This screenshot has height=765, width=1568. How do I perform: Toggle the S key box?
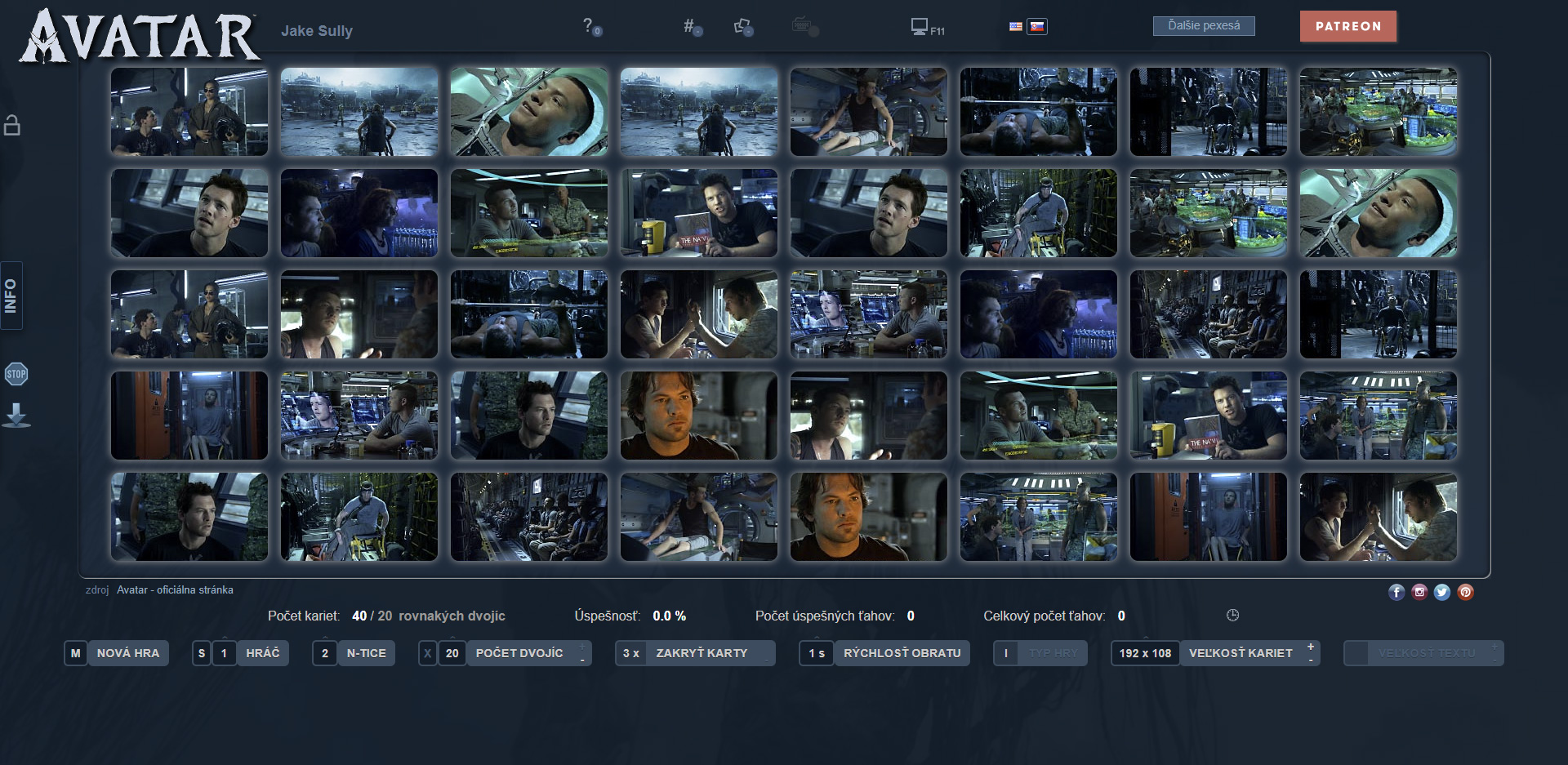tap(202, 653)
